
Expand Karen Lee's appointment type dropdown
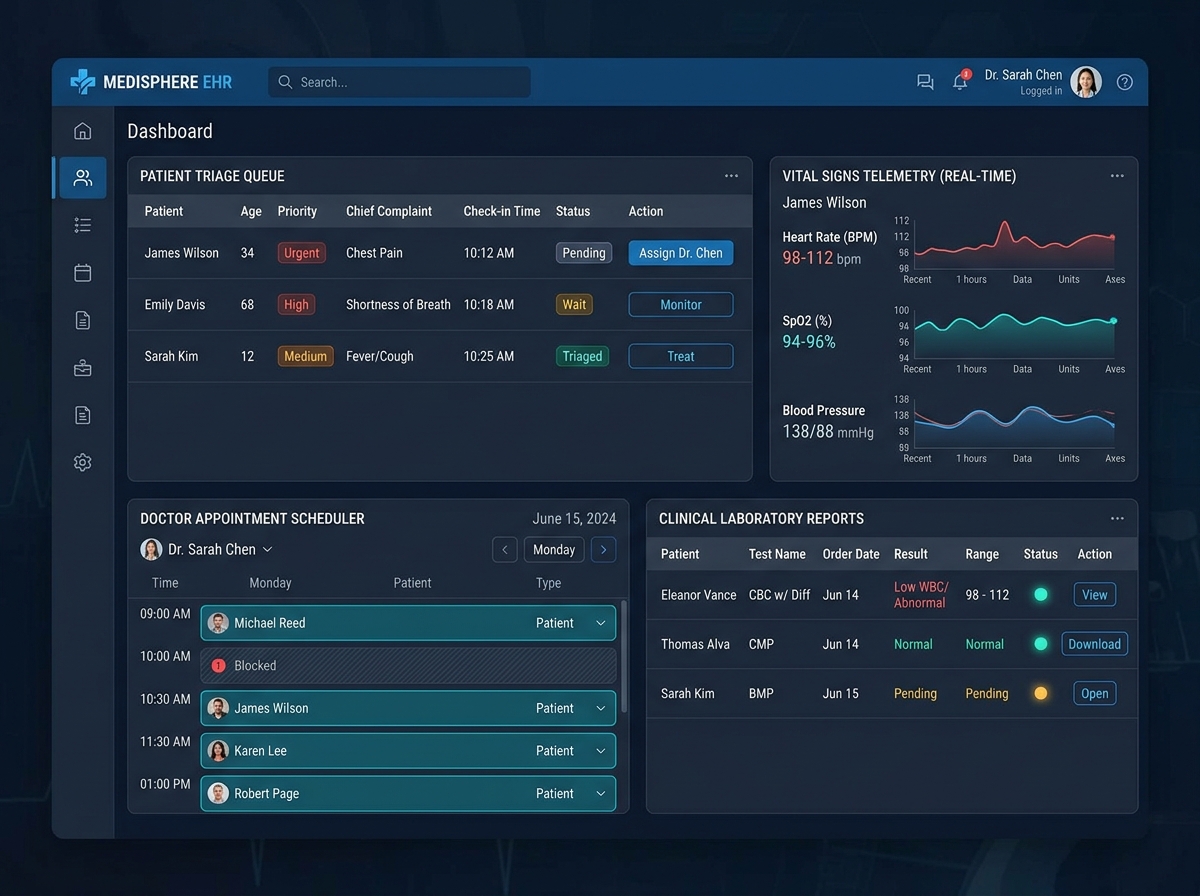601,751
